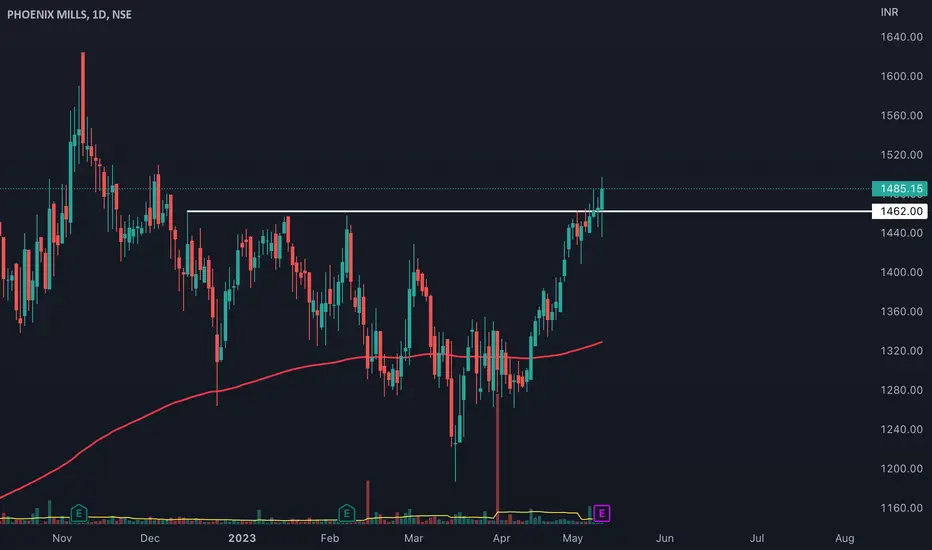
Task: Click the 1400.00 price axis label
Action: tap(901, 272)
